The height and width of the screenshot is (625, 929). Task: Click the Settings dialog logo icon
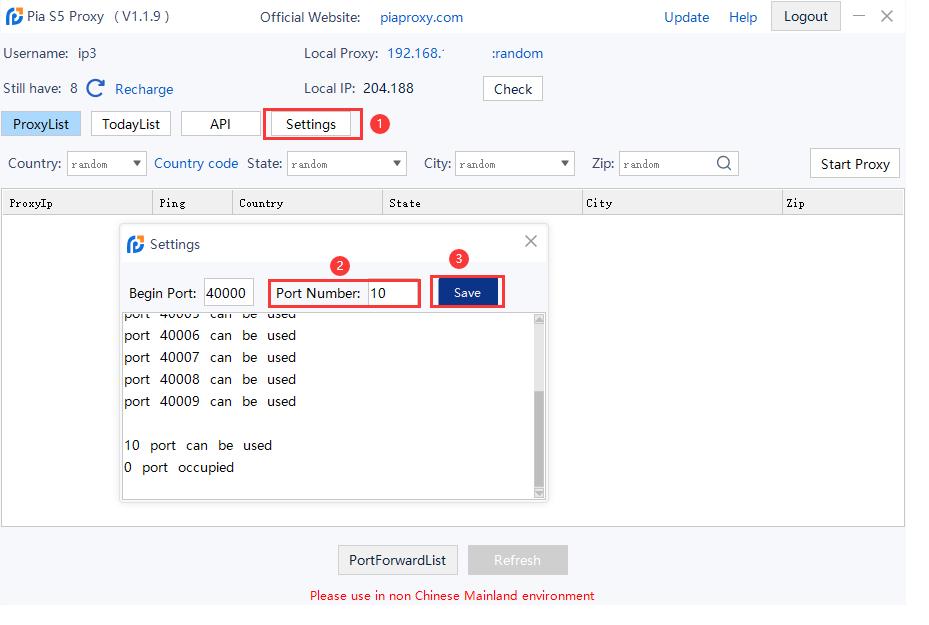coord(135,244)
